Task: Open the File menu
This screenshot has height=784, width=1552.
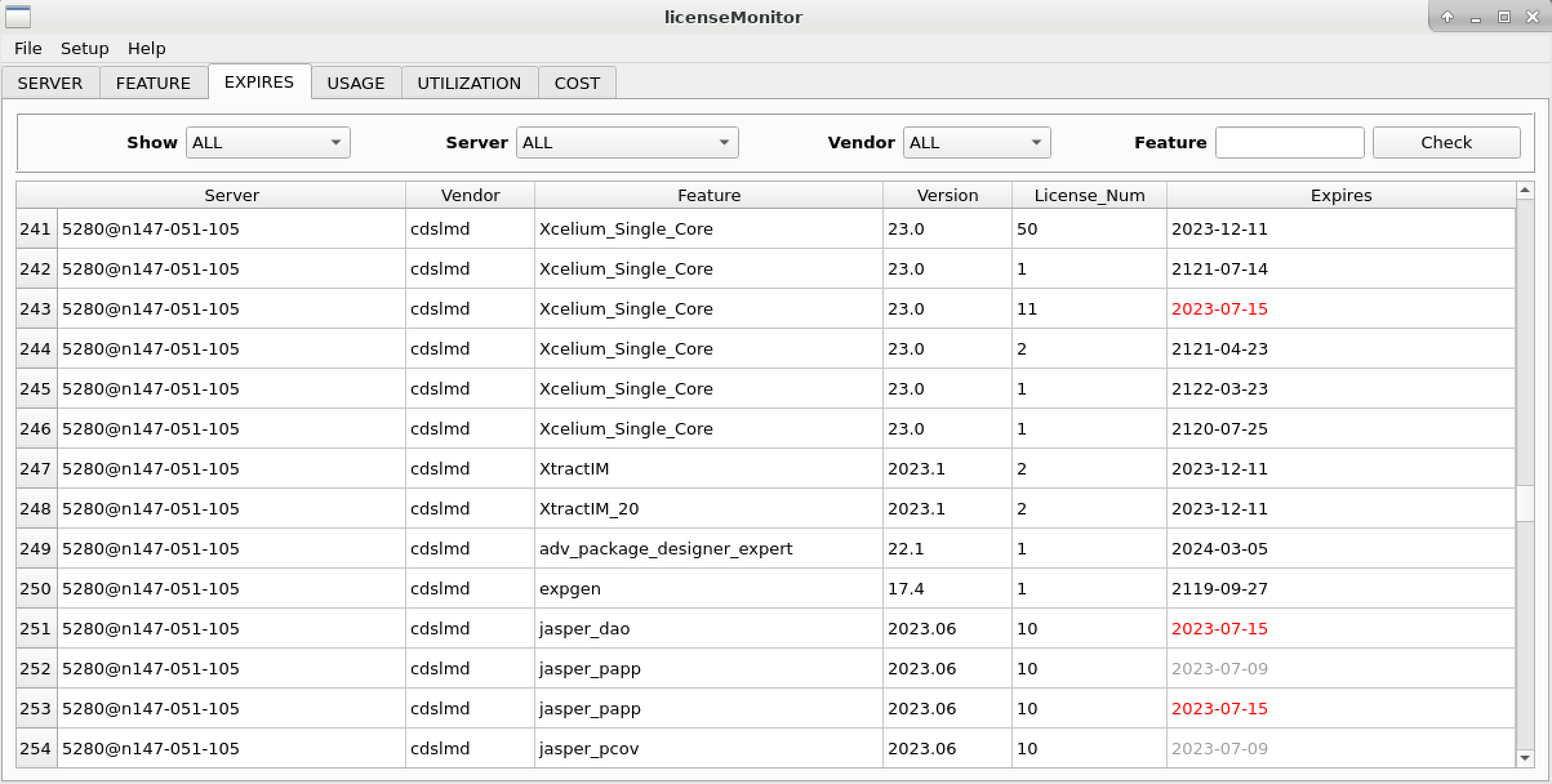Action: click(x=28, y=48)
